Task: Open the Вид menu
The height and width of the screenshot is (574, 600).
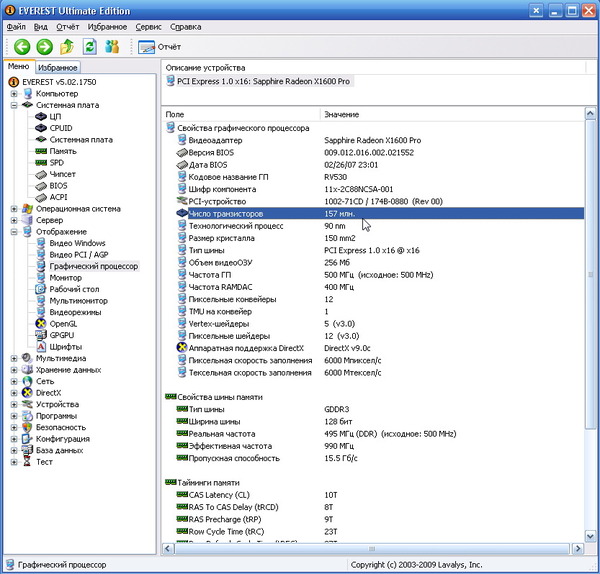Action: (x=41, y=27)
